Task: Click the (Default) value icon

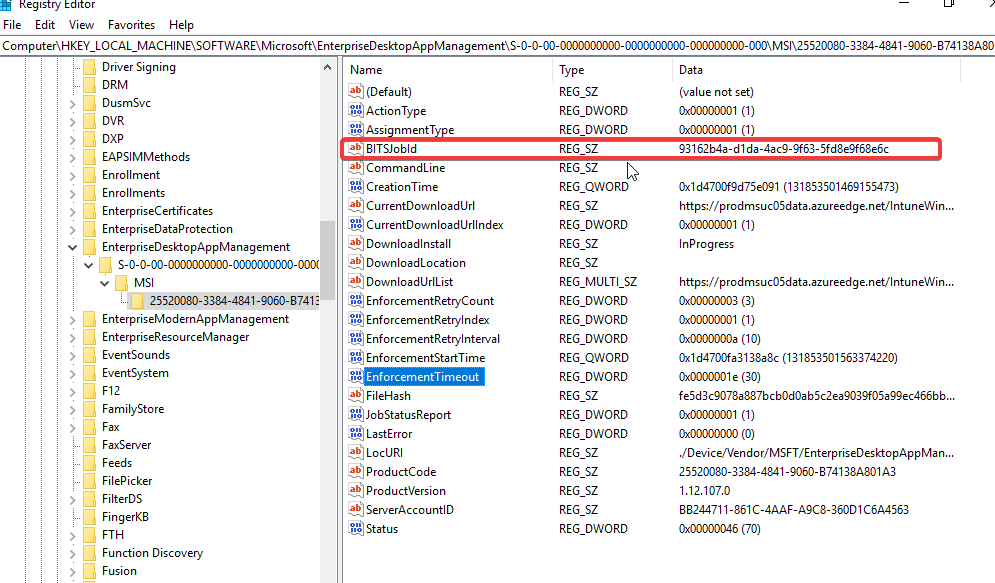Action: (x=355, y=91)
